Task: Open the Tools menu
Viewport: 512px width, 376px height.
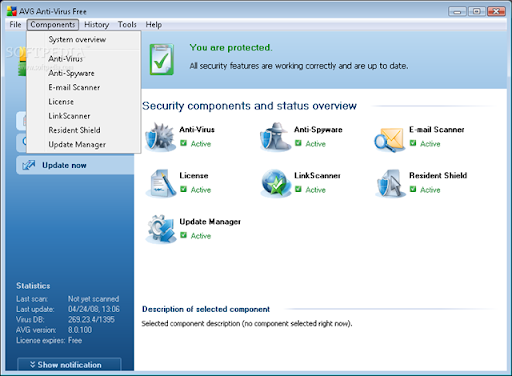Action: coord(127,25)
